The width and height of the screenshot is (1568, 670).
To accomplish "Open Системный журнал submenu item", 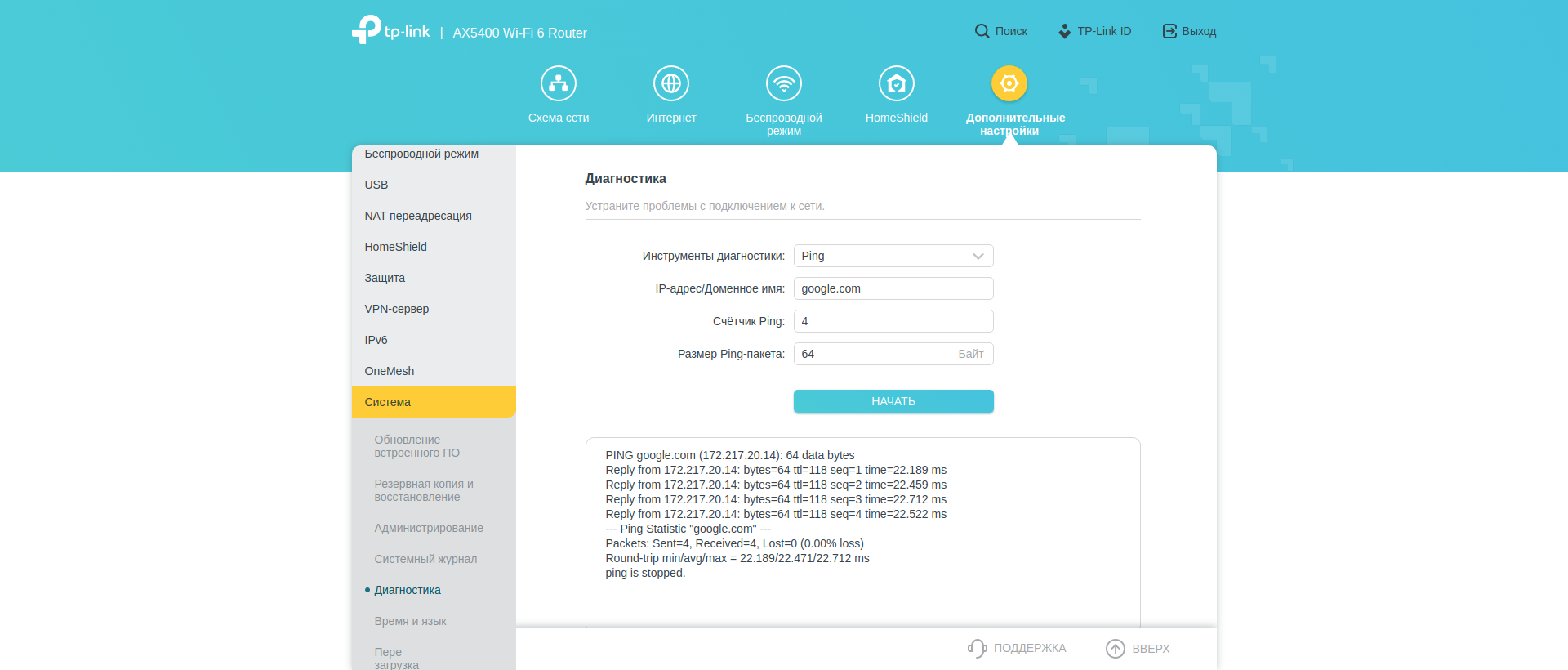I will click(x=425, y=559).
